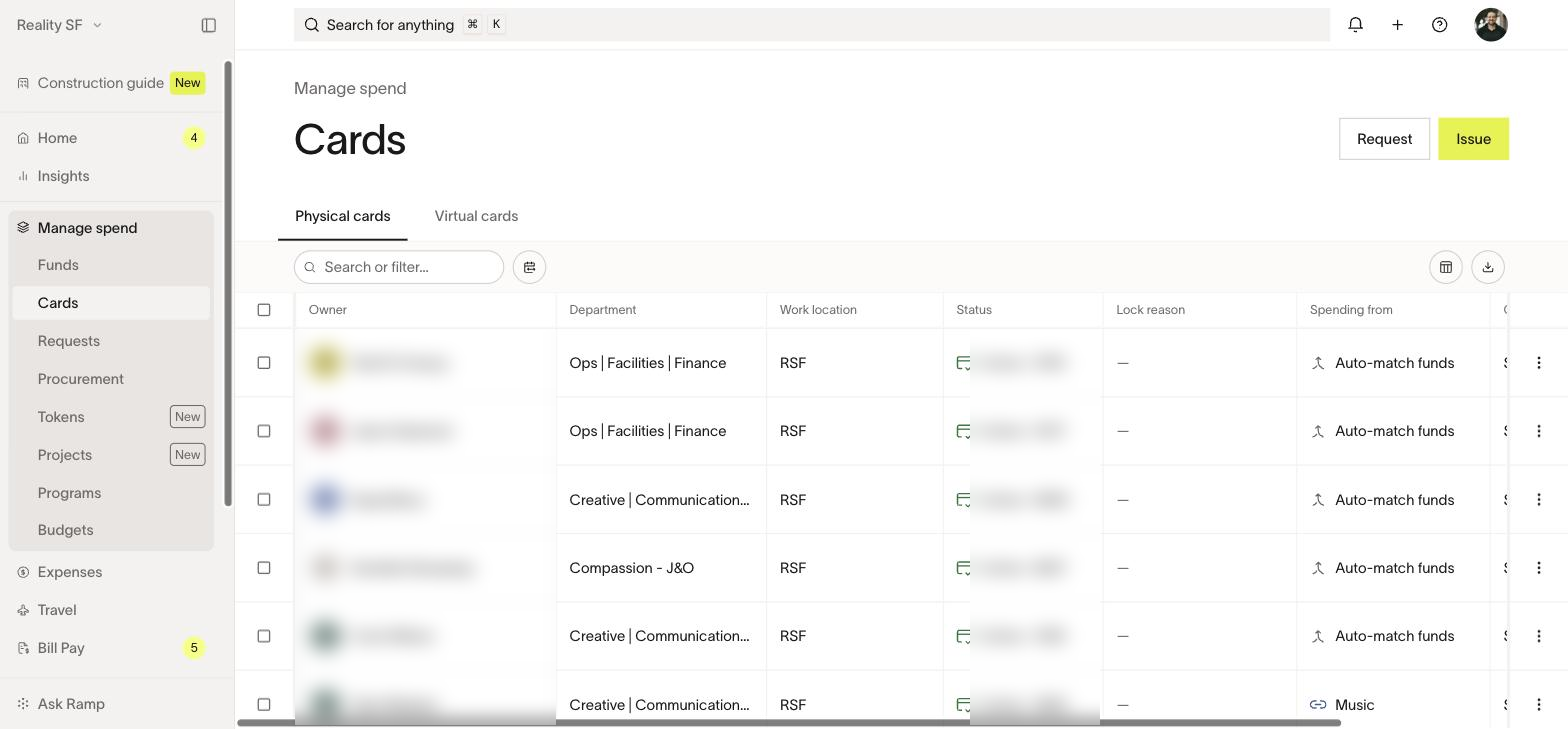Open Programs page

coord(111,493)
